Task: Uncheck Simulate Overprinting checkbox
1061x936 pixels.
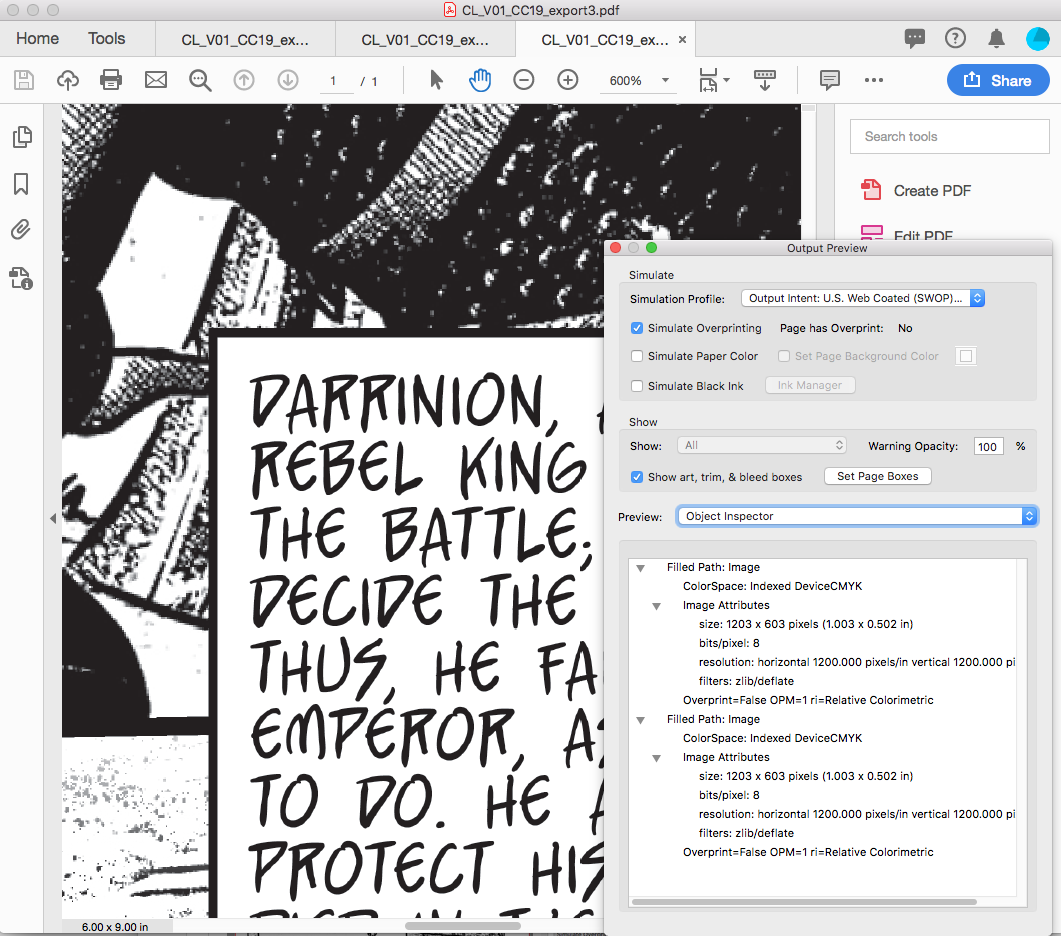Action: [637, 328]
